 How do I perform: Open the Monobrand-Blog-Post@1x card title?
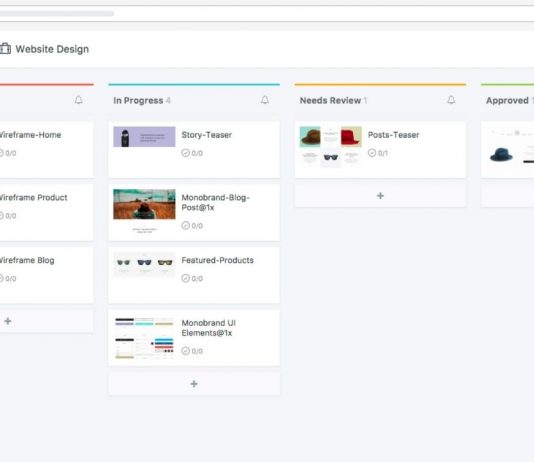click(x=216, y=203)
